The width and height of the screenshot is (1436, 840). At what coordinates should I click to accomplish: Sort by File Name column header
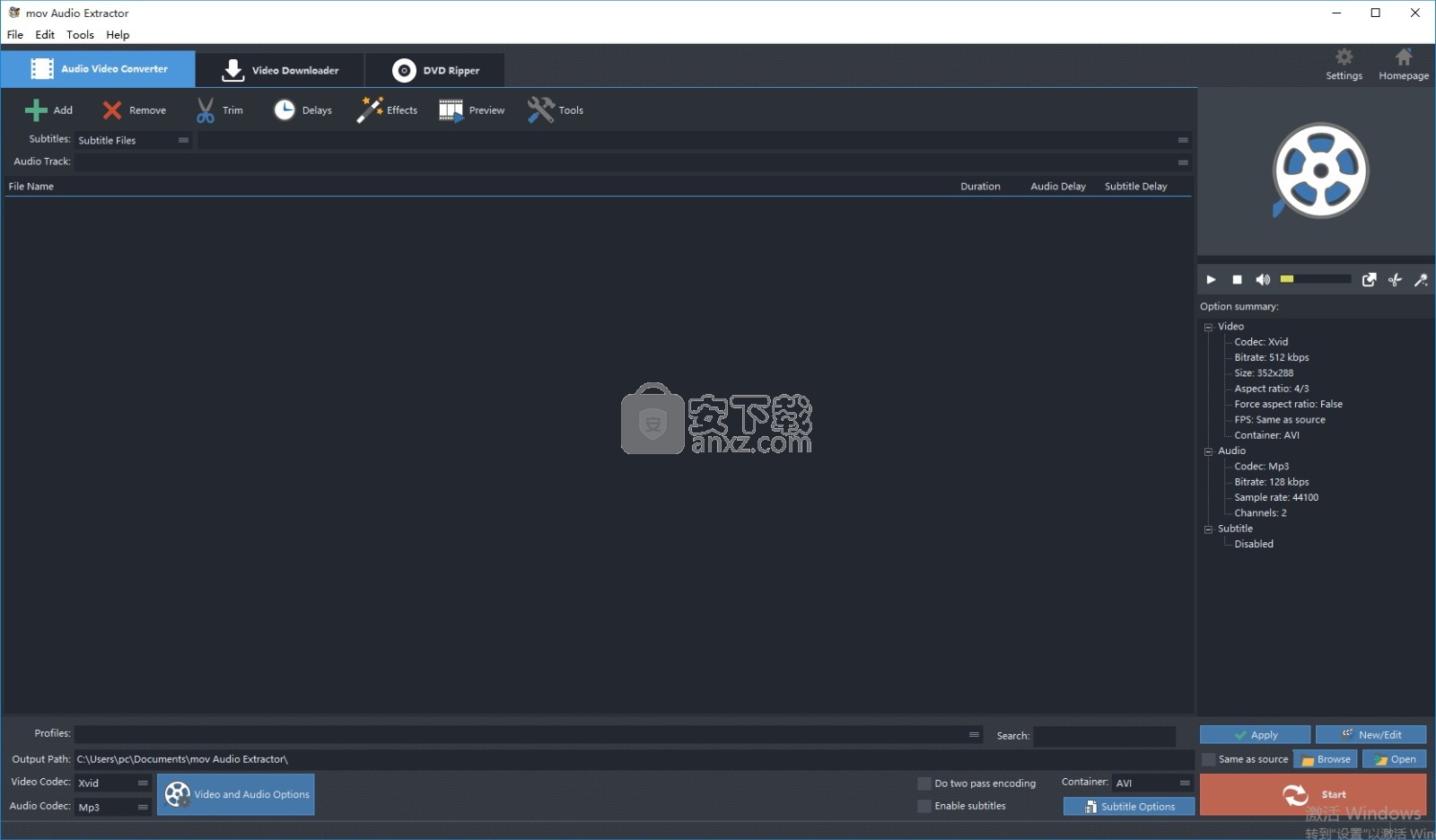point(31,187)
